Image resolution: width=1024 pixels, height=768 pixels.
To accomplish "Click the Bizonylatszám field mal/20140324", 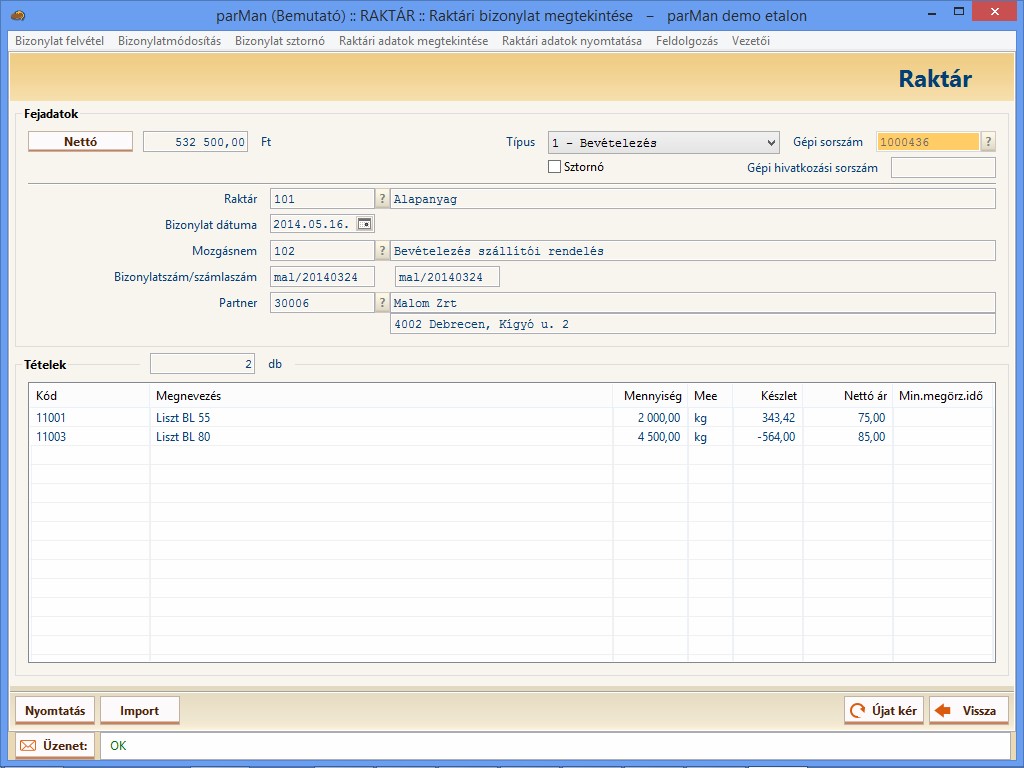I will (x=323, y=277).
